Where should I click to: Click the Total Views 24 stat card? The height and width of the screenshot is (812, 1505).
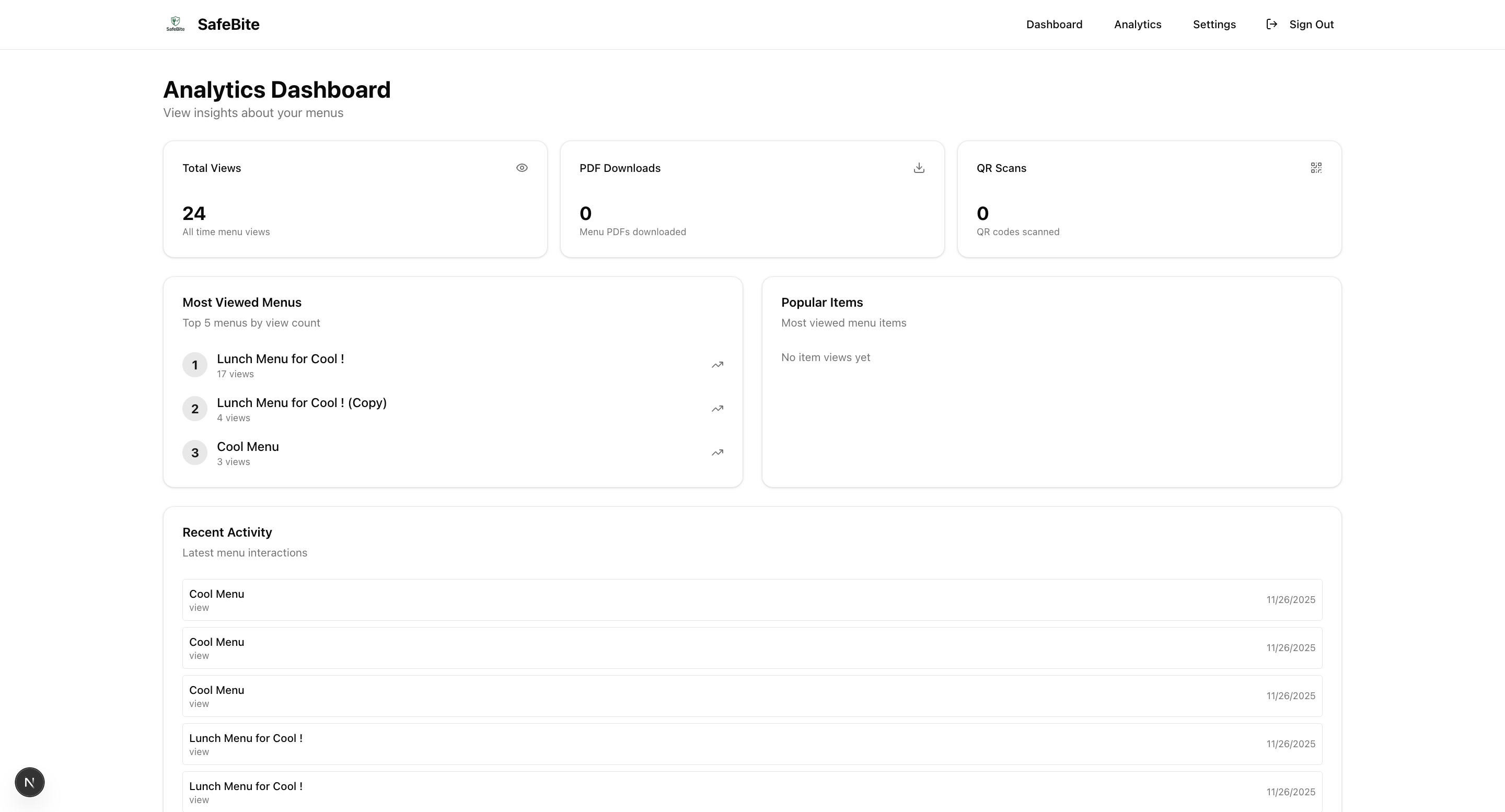coord(355,199)
